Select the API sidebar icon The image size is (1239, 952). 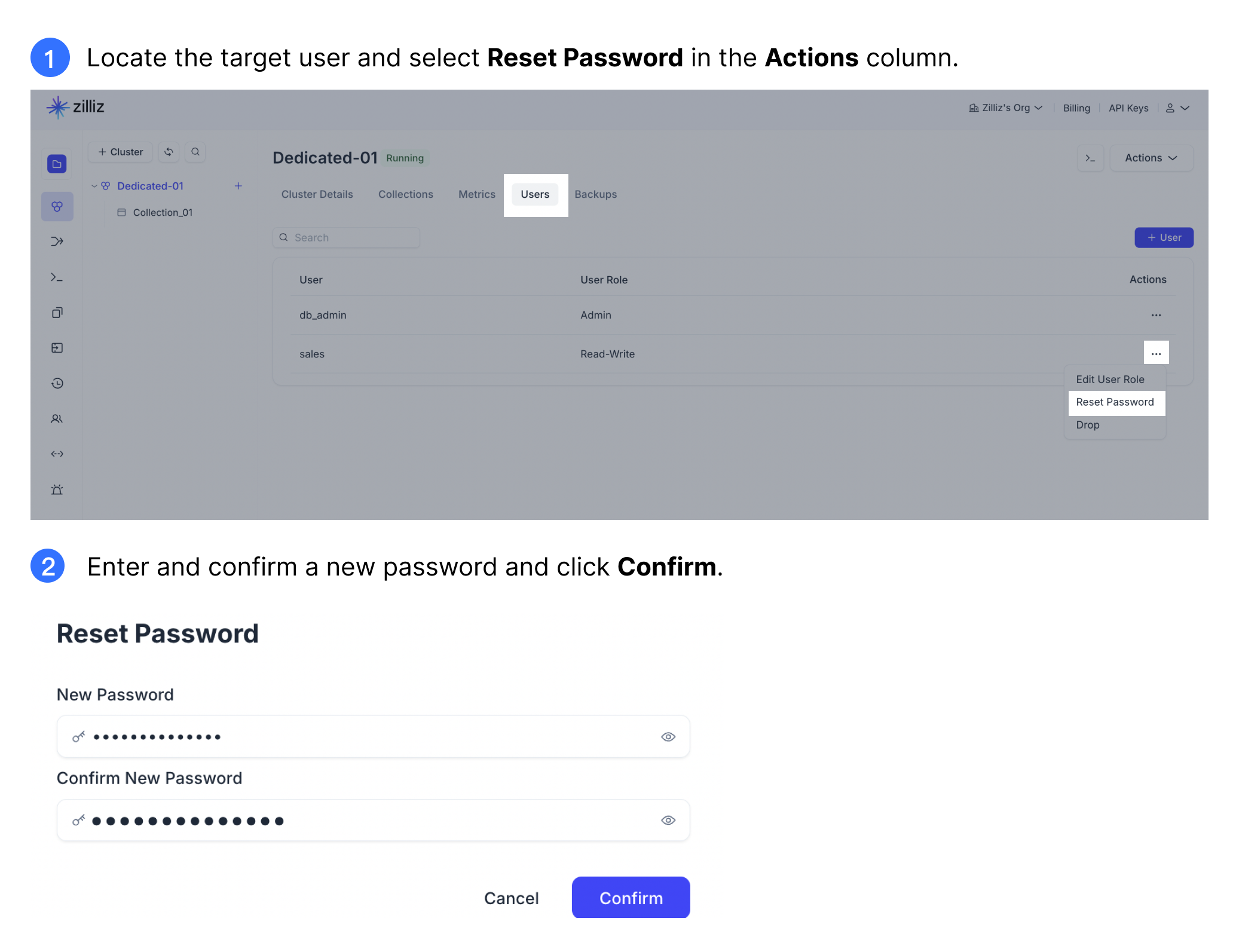coord(57,454)
